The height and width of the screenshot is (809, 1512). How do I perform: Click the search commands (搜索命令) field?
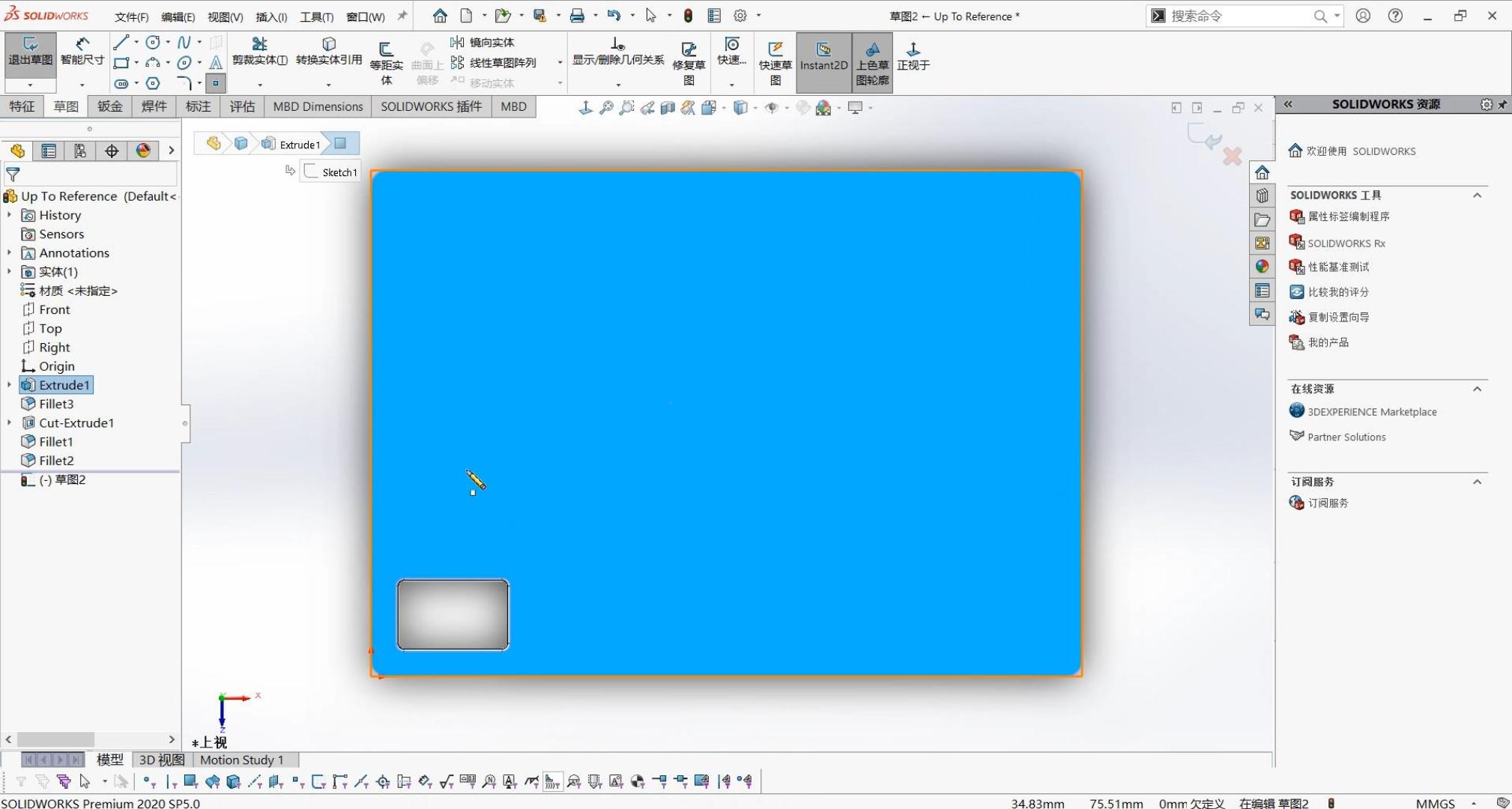(1236, 16)
